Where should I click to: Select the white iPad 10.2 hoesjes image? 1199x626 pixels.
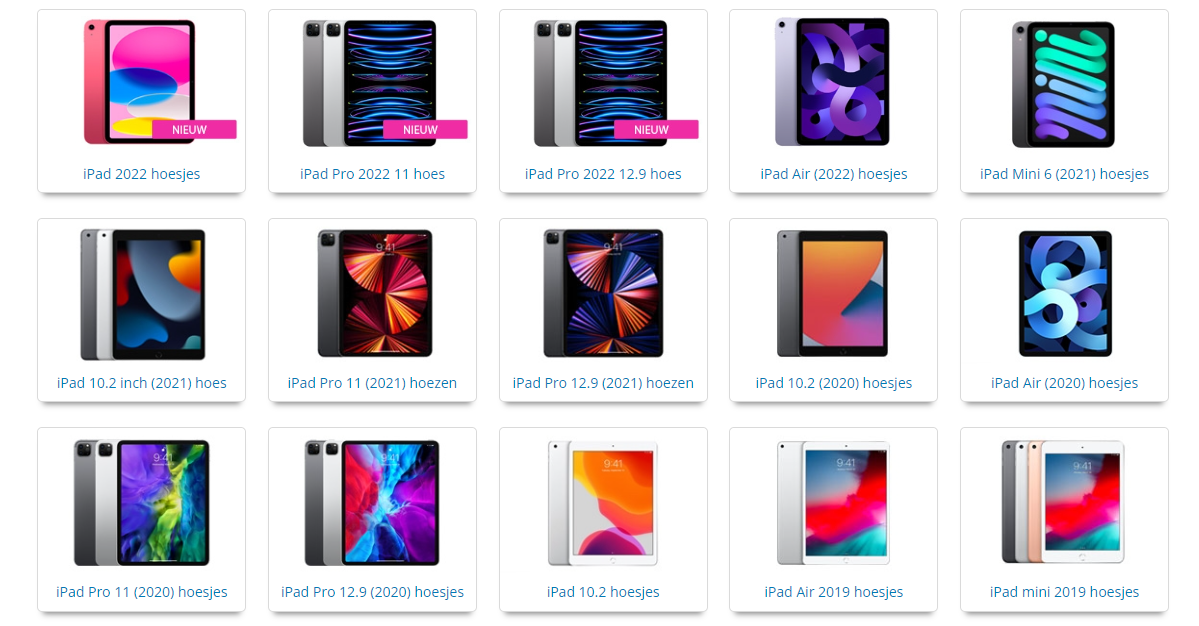pos(603,503)
